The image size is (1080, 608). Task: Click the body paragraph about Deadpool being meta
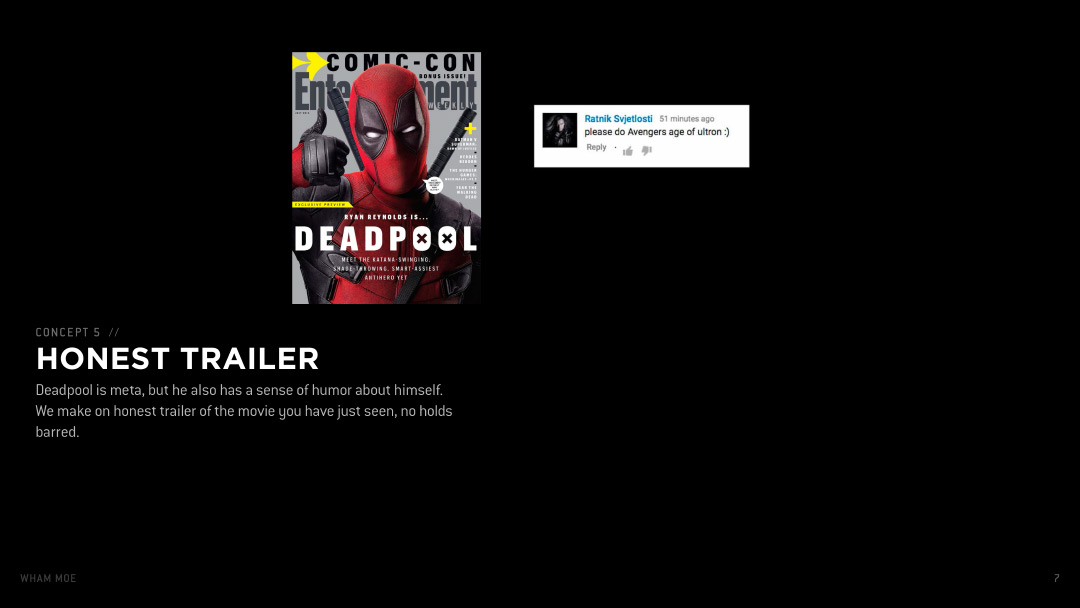pos(244,411)
